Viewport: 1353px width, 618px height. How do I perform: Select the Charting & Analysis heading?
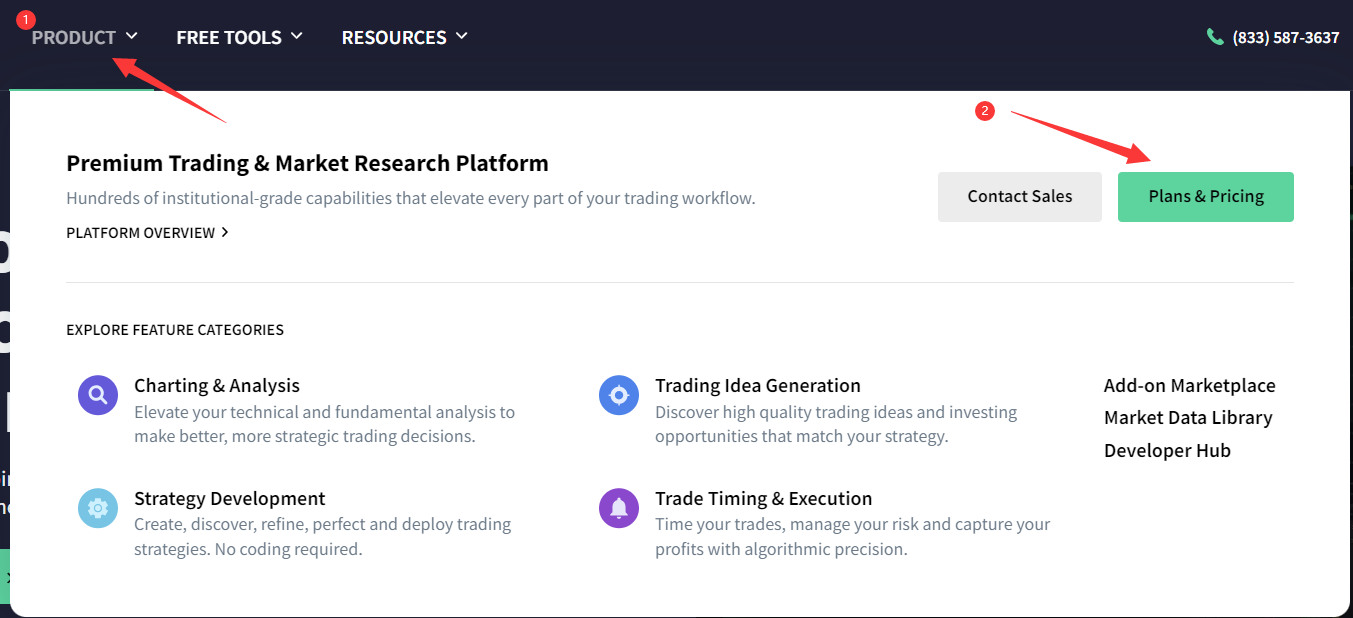pos(217,385)
